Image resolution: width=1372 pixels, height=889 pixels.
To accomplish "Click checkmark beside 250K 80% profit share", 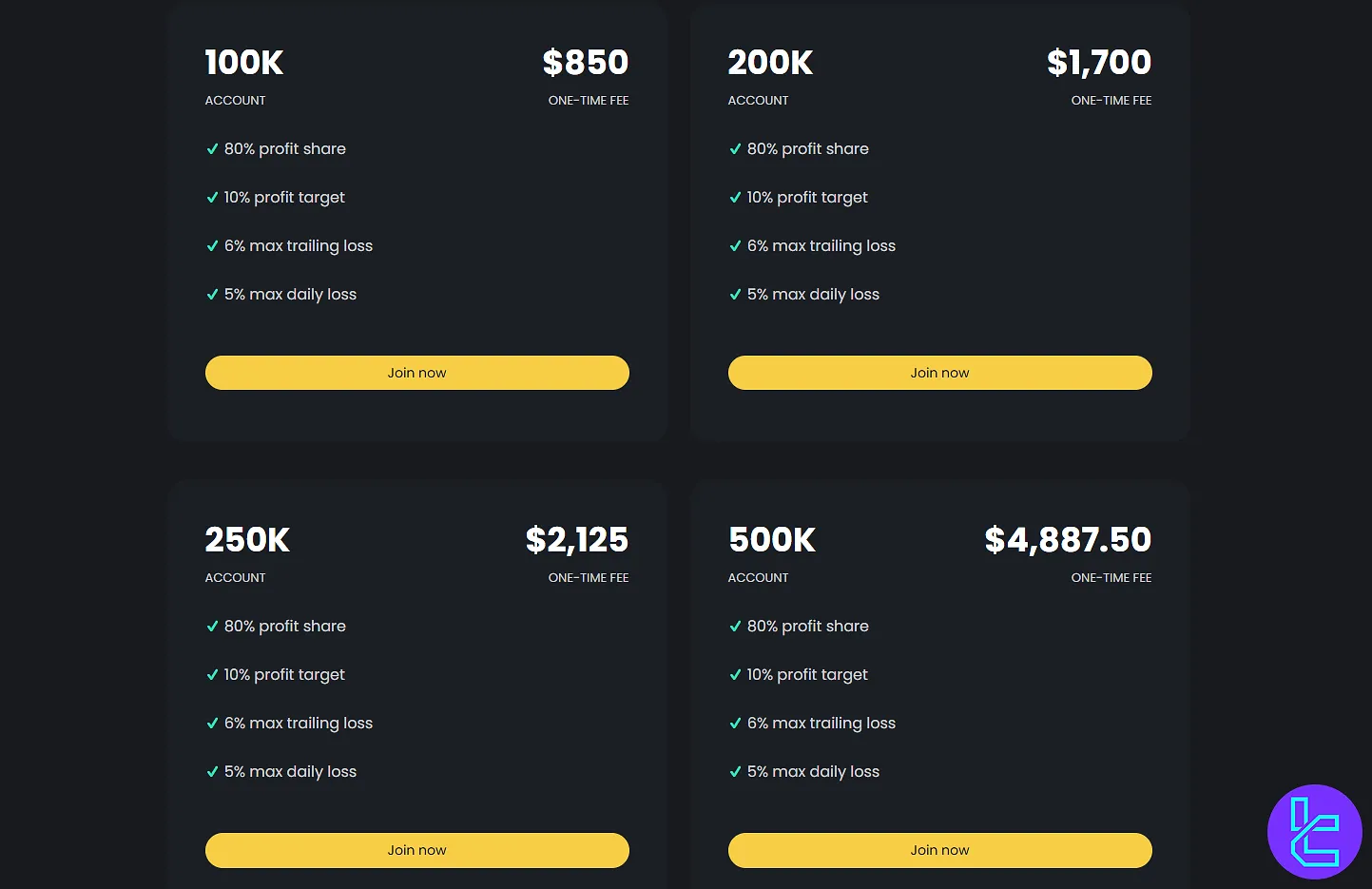I will (x=212, y=627).
